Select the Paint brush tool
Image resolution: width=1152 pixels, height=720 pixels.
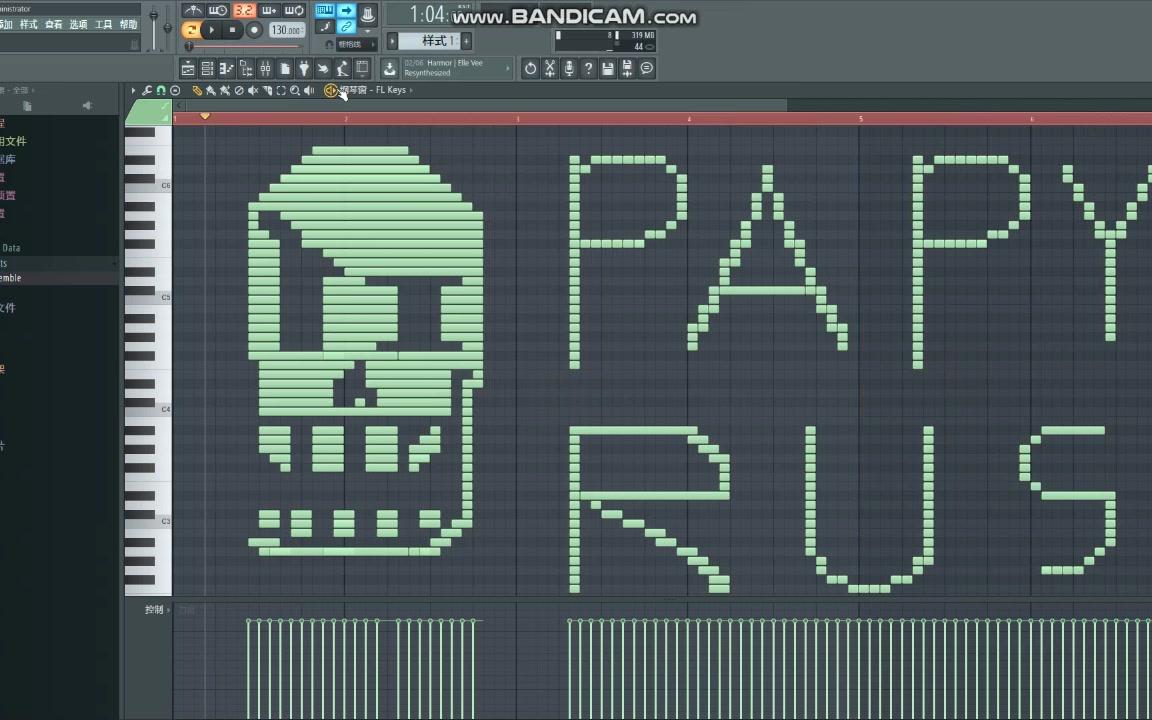click(211, 90)
